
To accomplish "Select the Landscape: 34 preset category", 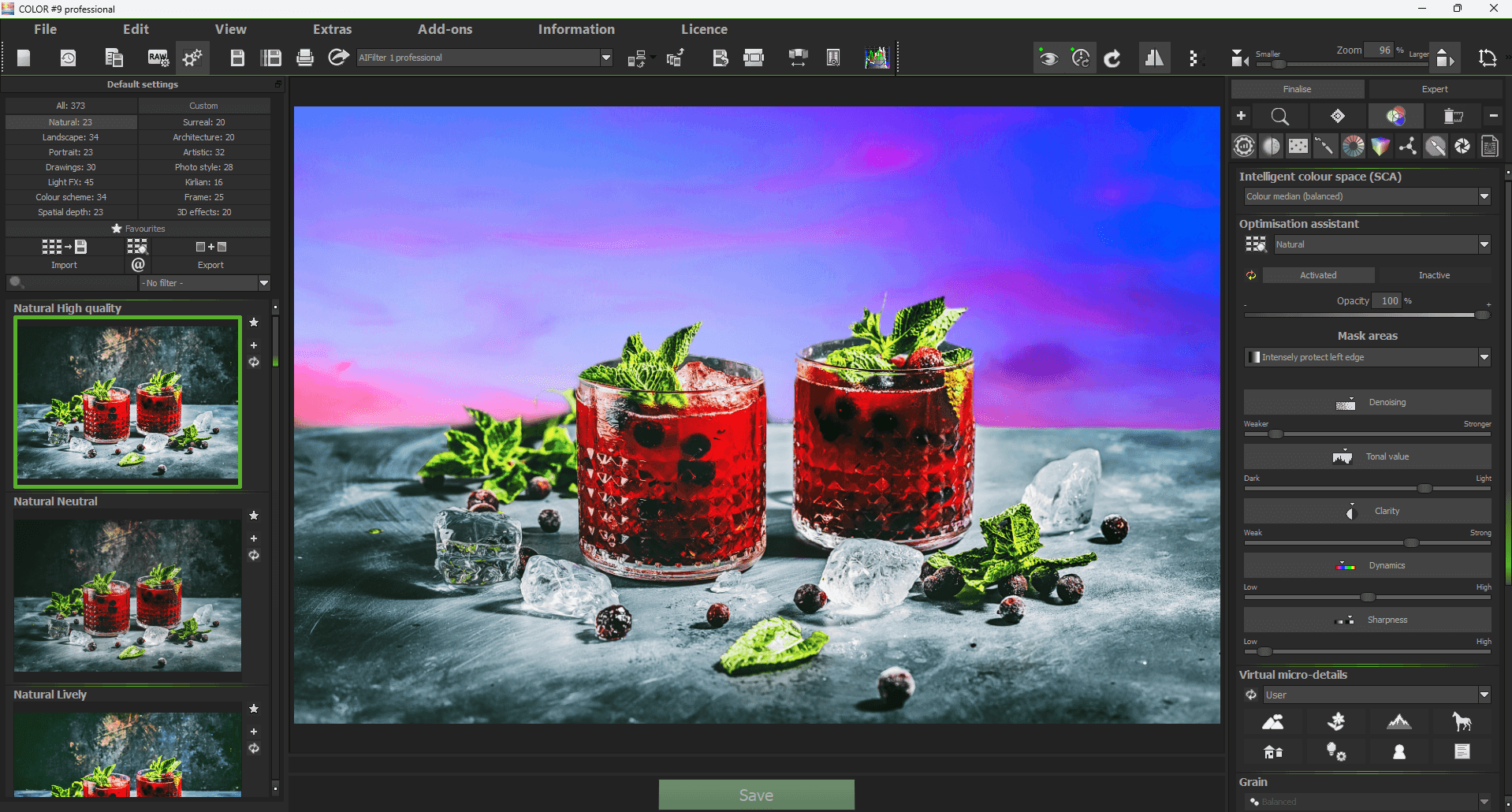I will pyautogui.click(x=71, y=137).
